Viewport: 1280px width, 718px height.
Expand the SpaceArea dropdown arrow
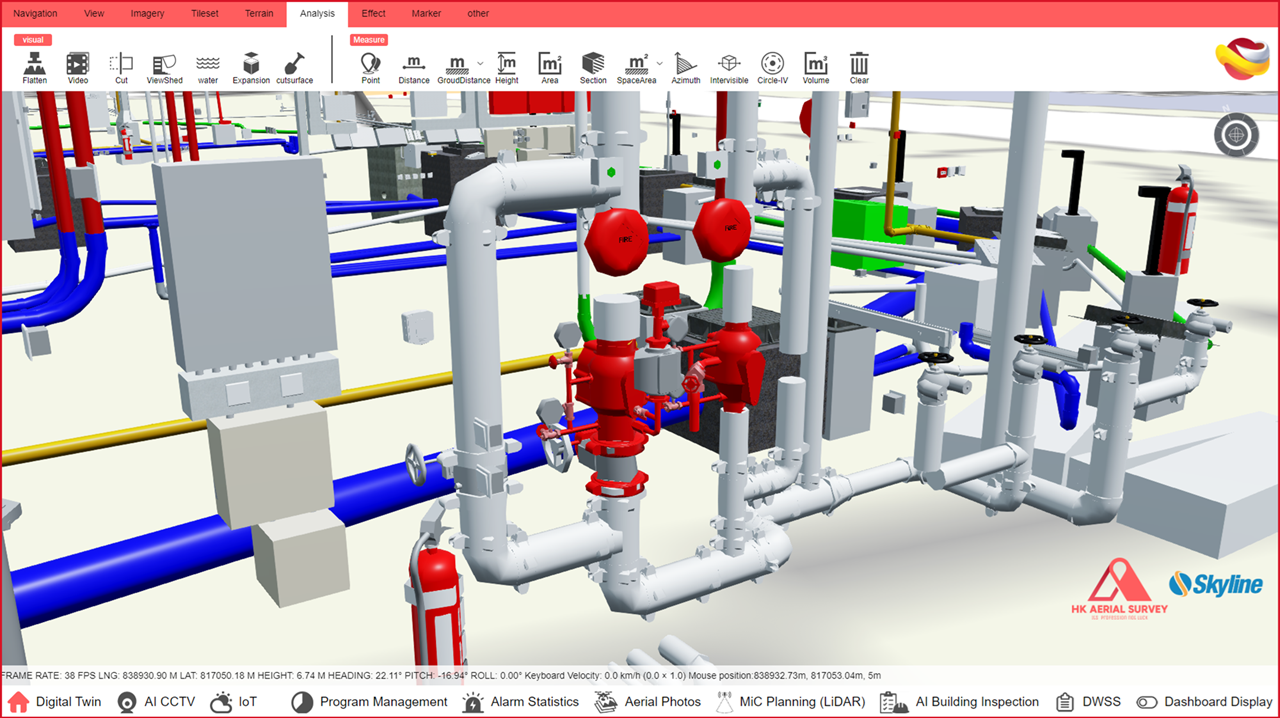click(x=659, y=63)
